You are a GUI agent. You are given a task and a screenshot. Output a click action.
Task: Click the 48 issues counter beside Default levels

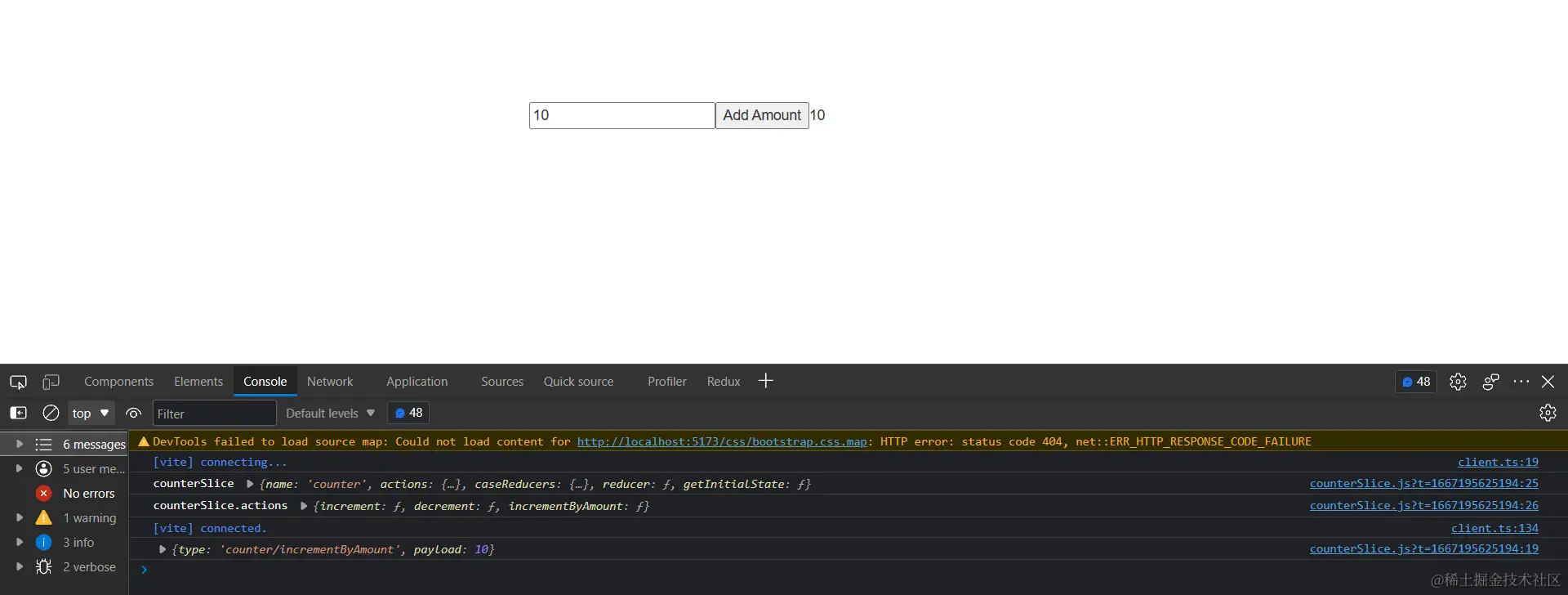(x=409, y=413)
